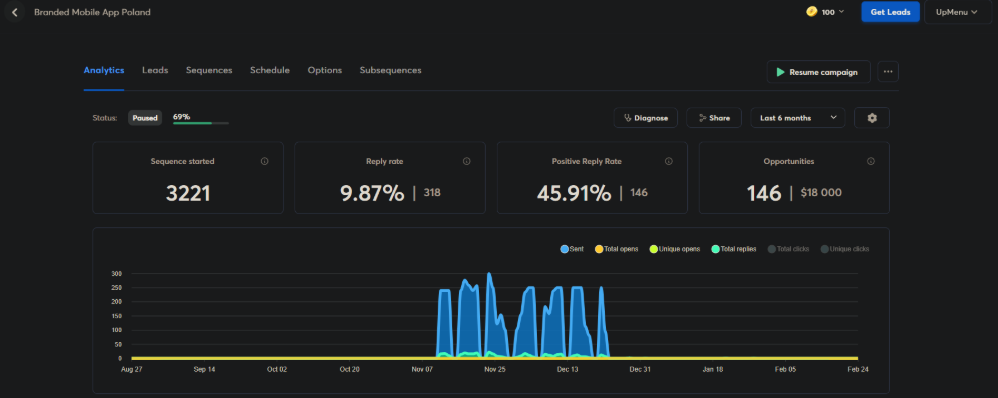
Task: Open the Last 6 months date range dropdown
Action: [798, 118]
